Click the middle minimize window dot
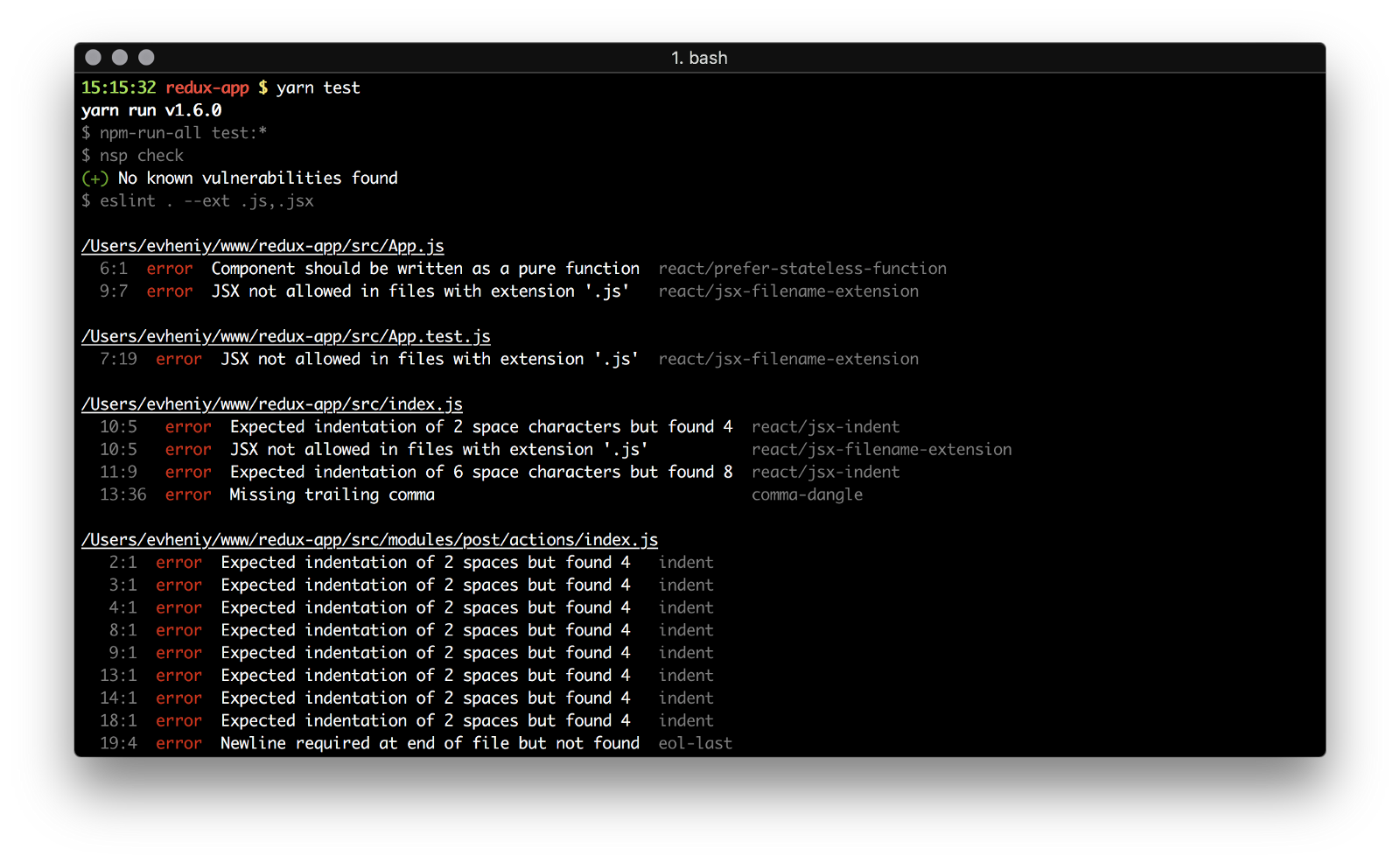This screenshot has height=863, width=1400. (120, 58)
